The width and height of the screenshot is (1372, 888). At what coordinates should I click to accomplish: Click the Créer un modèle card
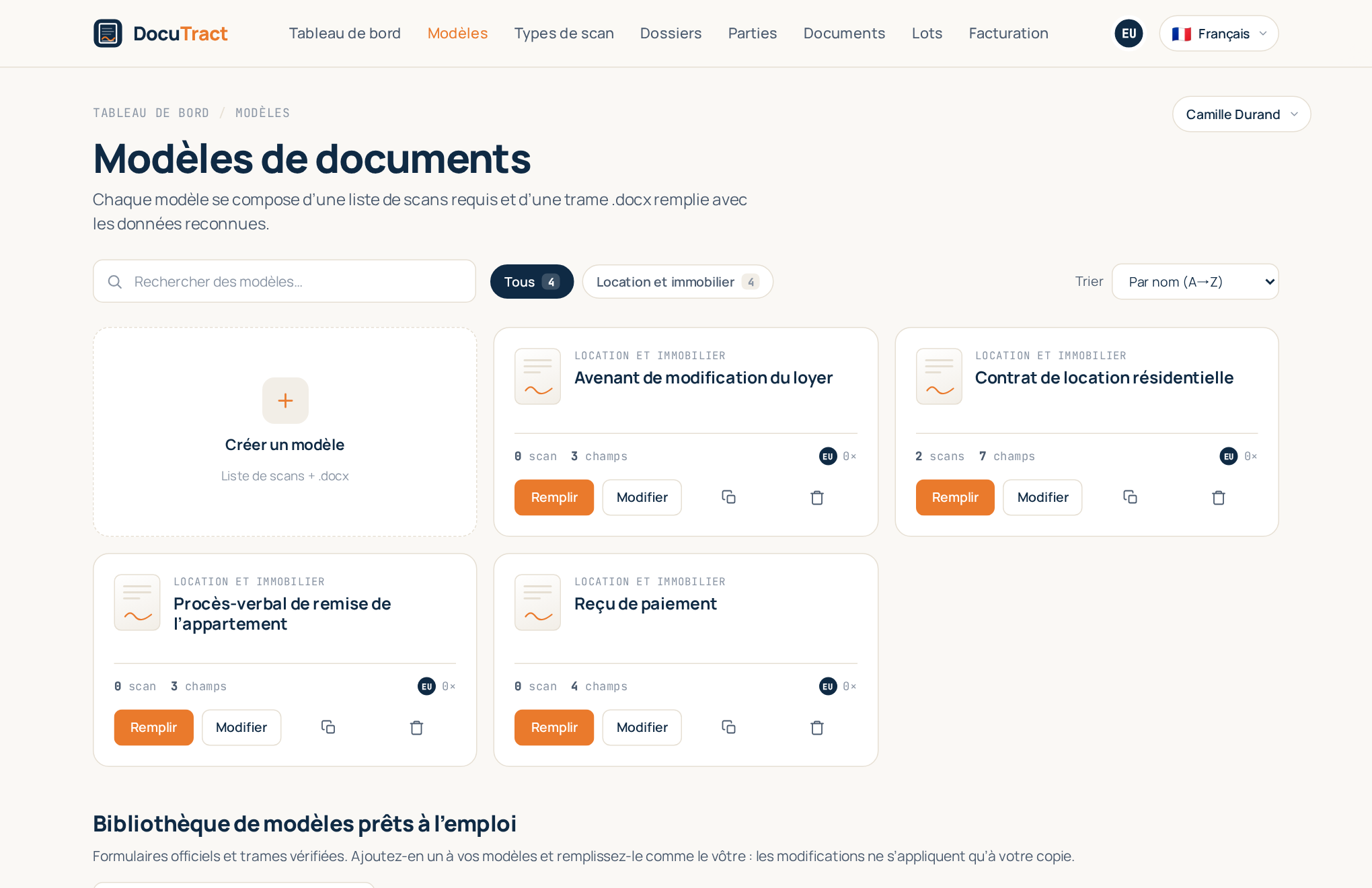(x=285, y=432)
